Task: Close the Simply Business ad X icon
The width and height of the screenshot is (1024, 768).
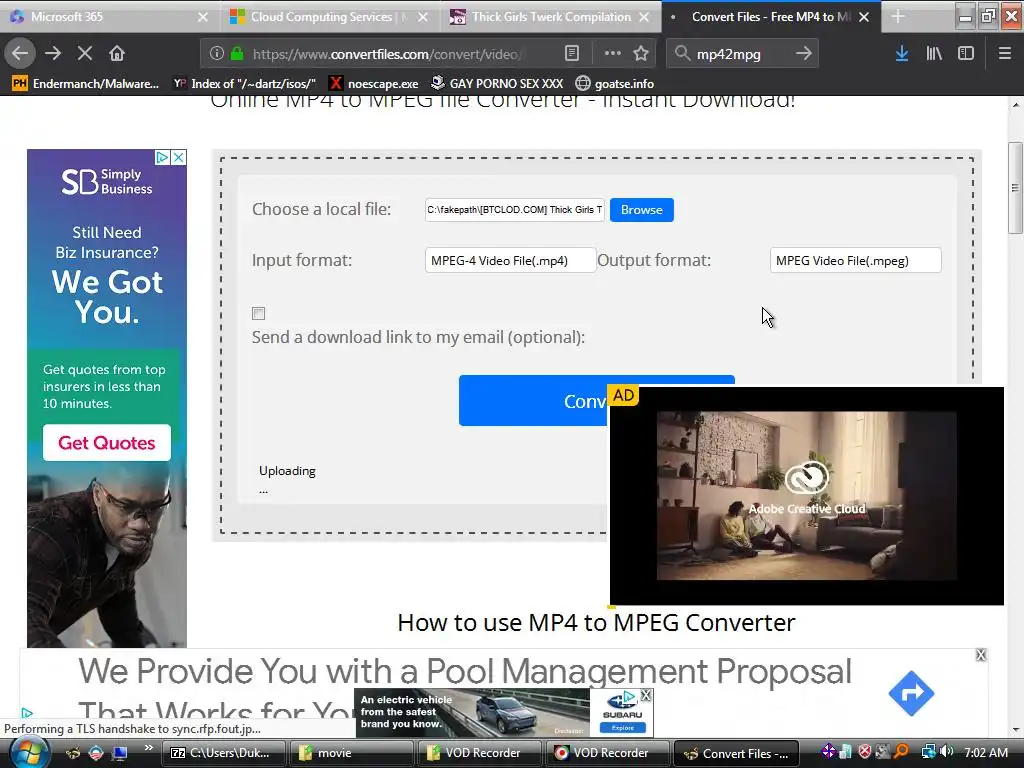Action: coord(178,157)
